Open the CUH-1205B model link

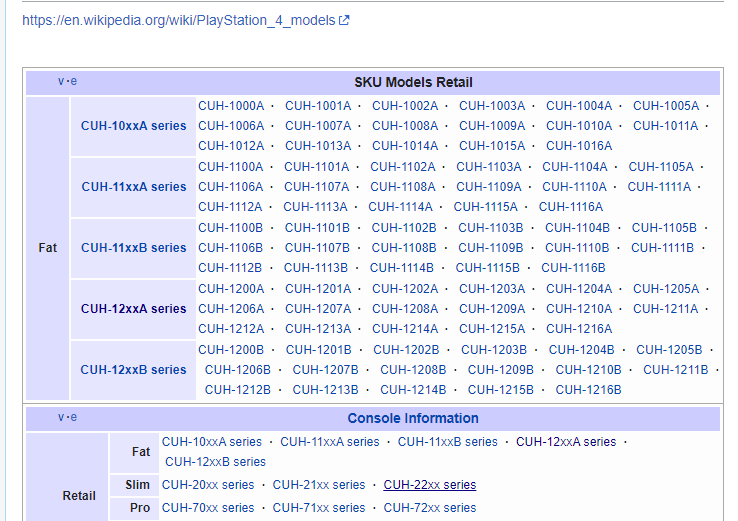tap(669, 350)
